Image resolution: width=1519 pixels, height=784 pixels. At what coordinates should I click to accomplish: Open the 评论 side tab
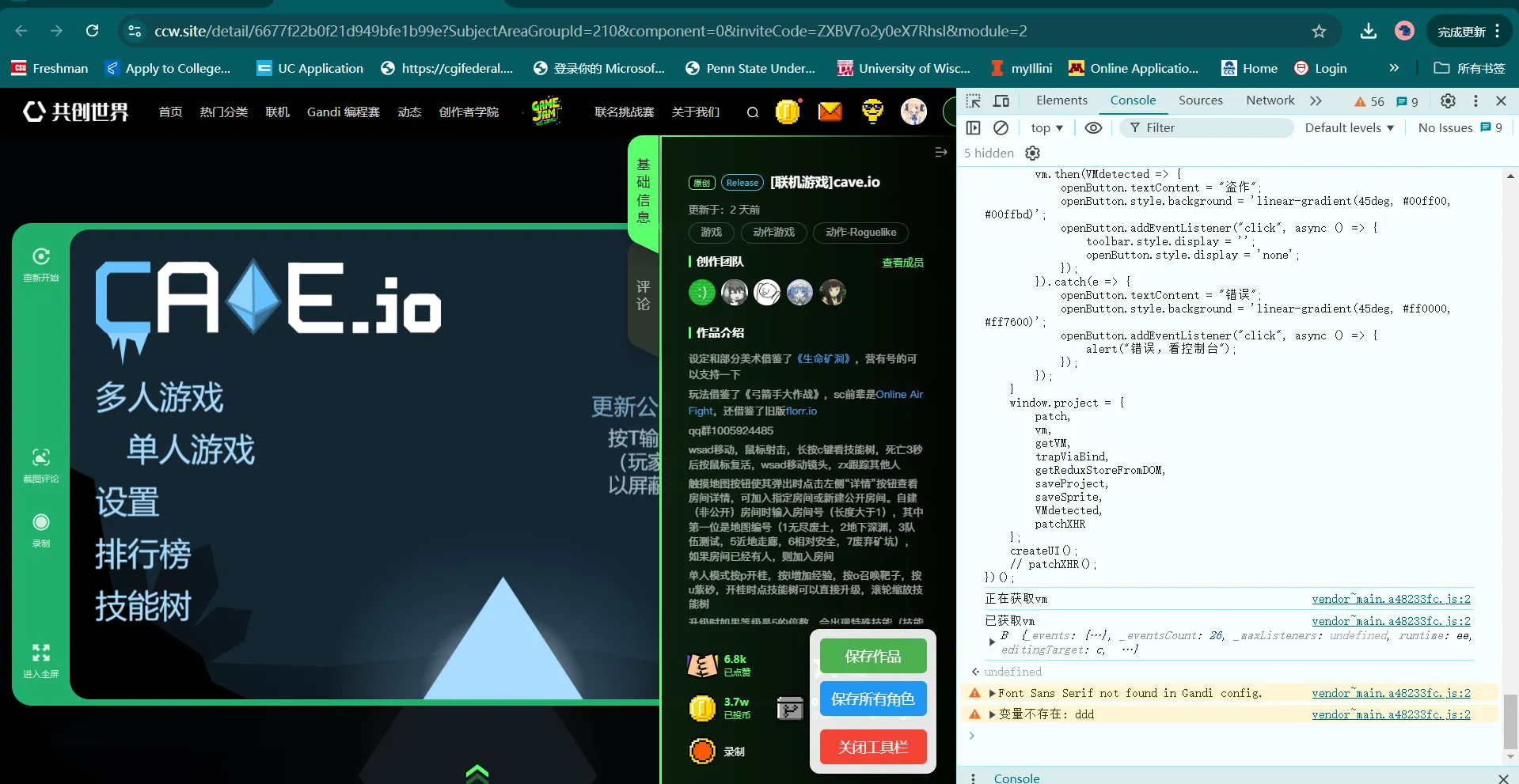point(644,296)
